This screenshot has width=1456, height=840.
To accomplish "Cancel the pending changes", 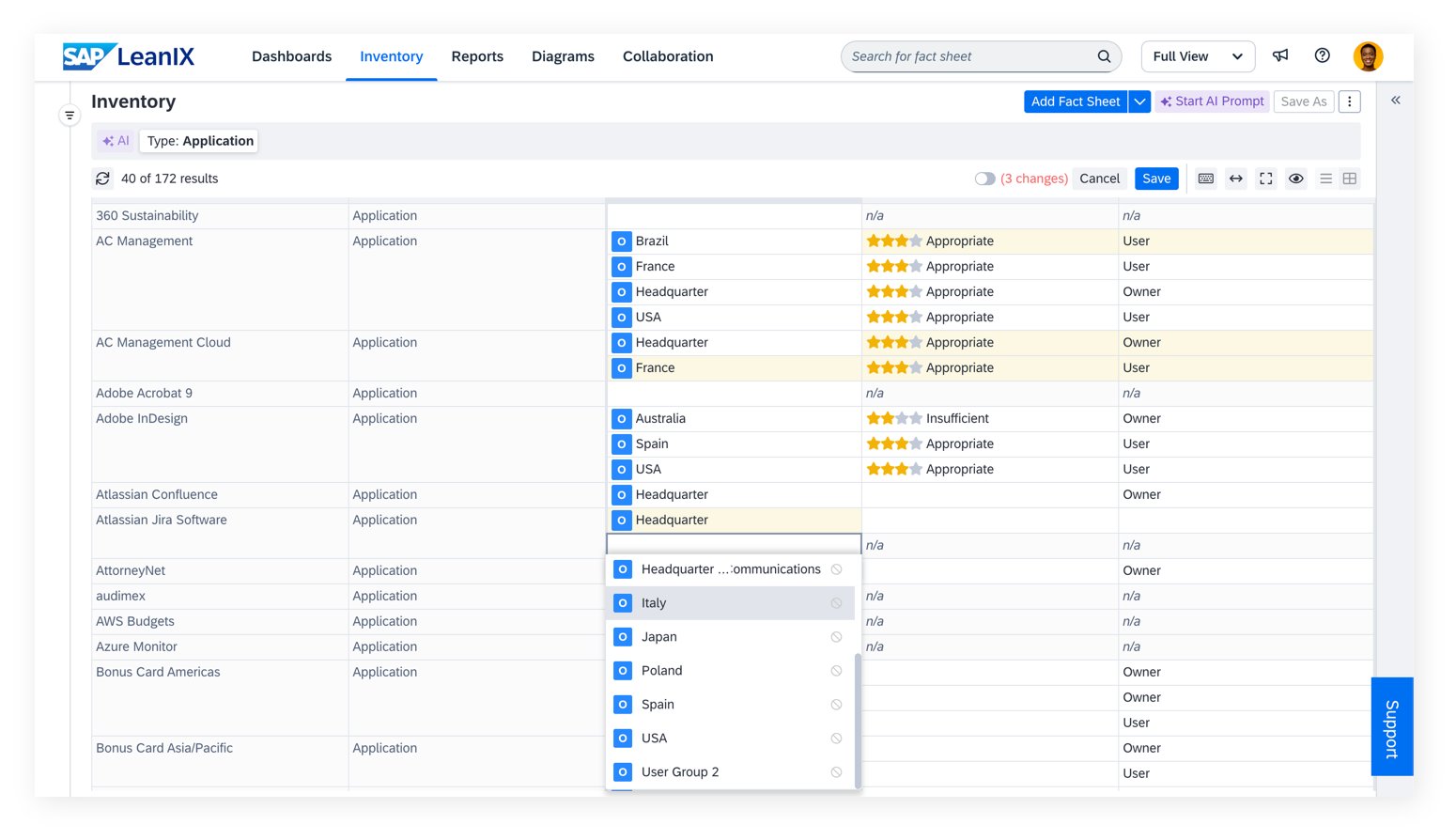I will [x=1099, y=179].
